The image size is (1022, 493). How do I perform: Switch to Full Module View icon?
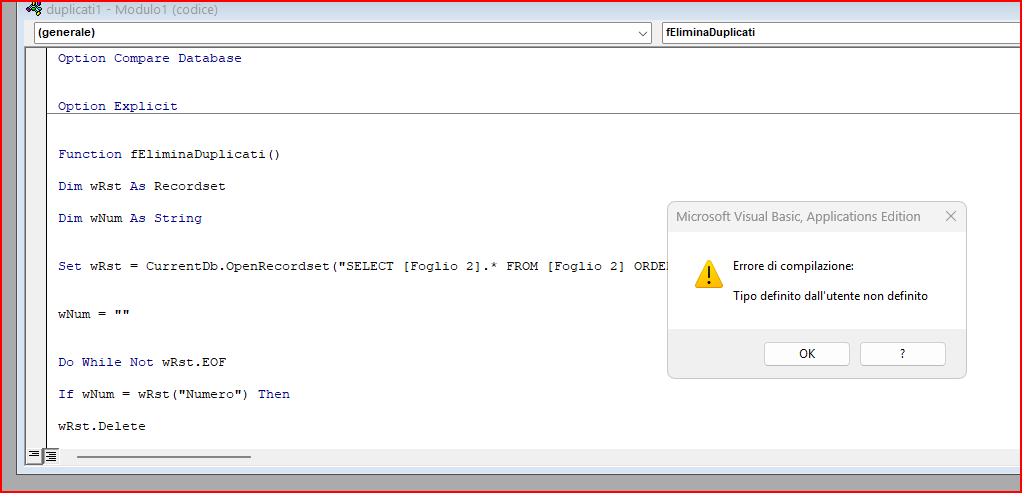[51, 455]
